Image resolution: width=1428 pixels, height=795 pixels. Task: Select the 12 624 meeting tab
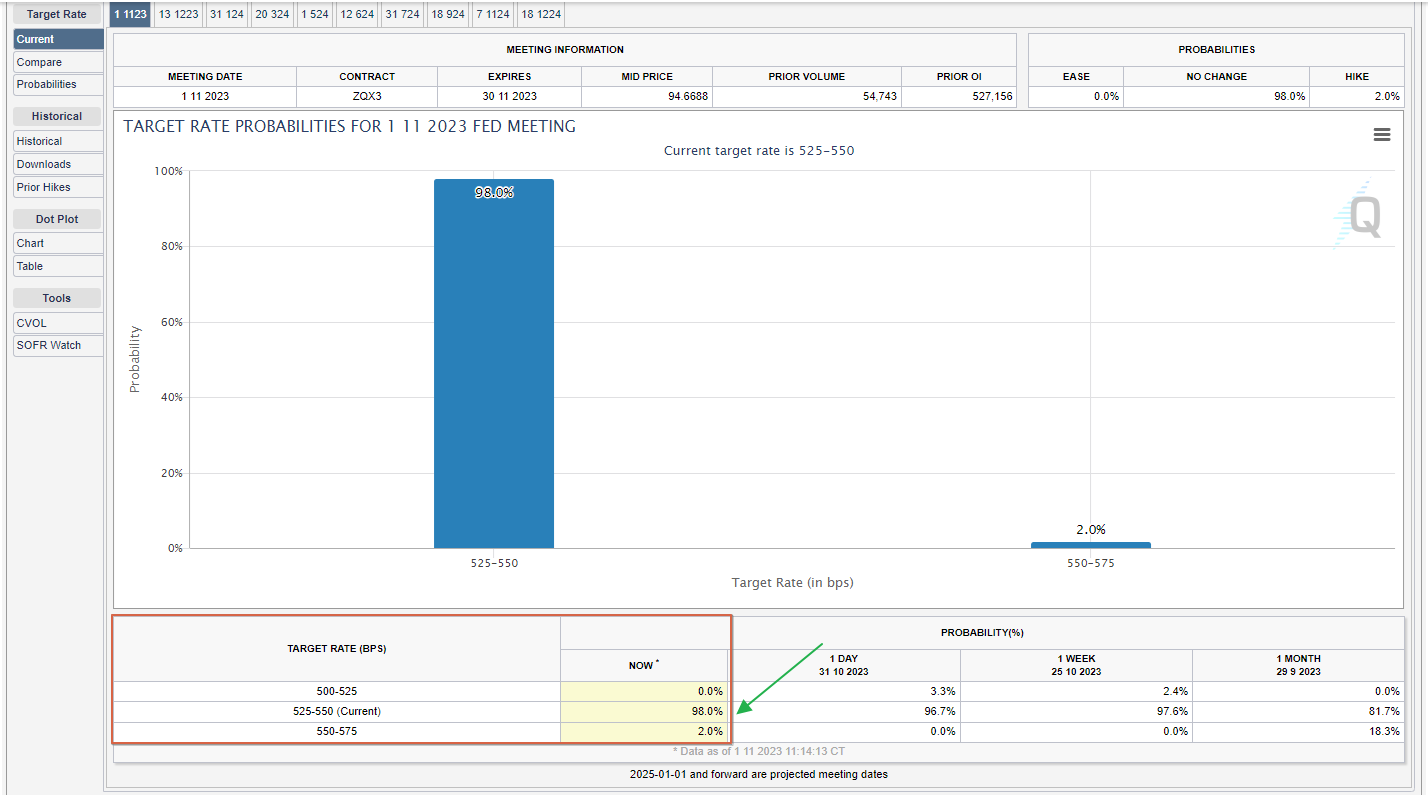pos(357,14)
